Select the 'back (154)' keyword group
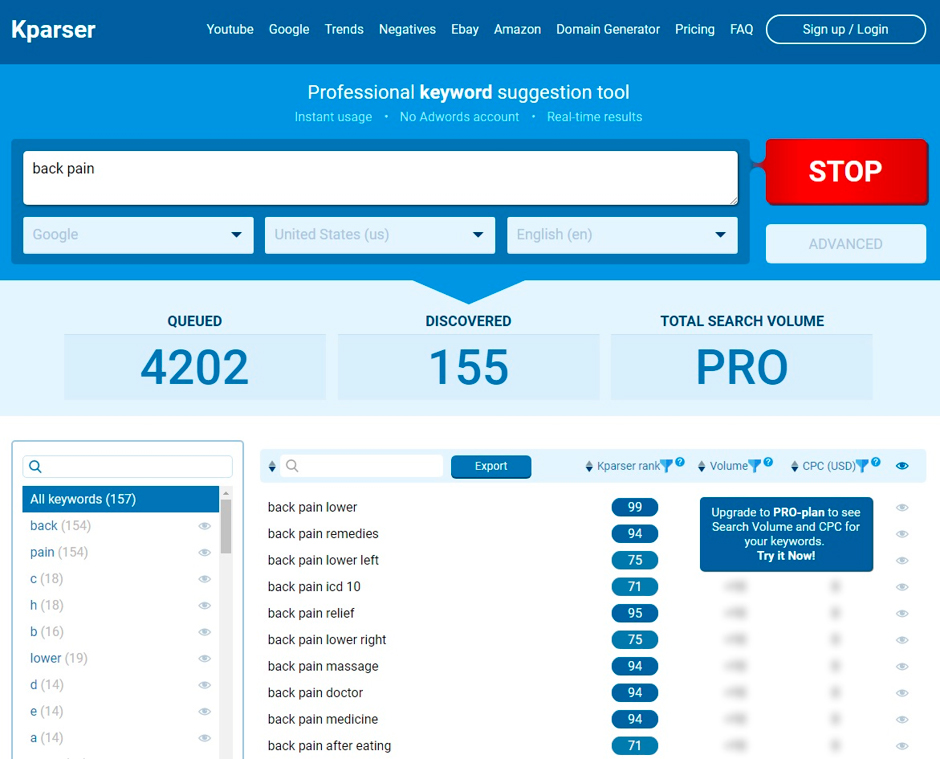Image resolution: width=940 pixels, height=759 pixels. 61,526
